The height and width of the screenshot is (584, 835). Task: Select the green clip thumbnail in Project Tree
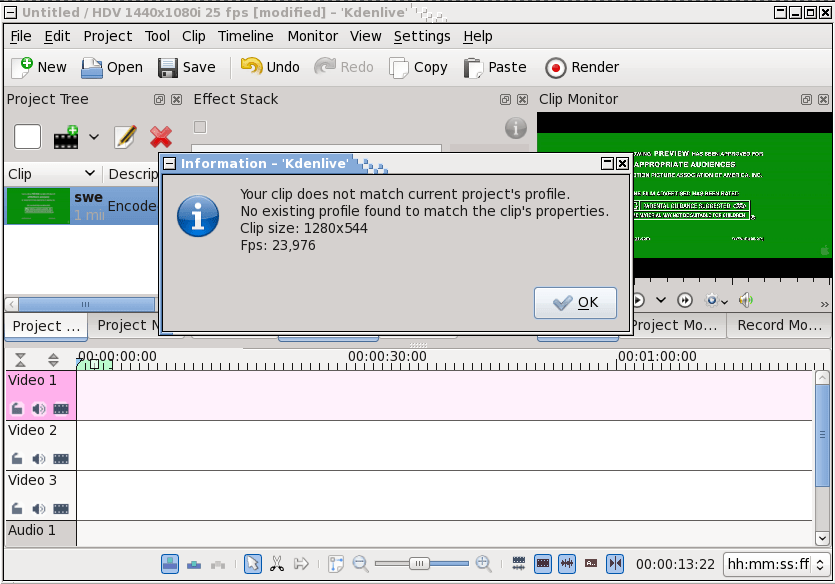(38, 205)
